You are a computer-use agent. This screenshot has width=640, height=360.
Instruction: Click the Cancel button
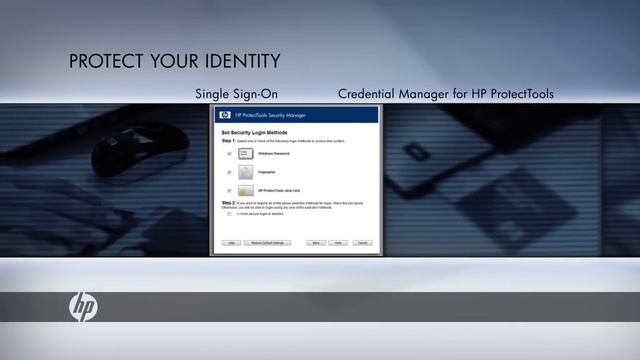[x=362, y=243]
